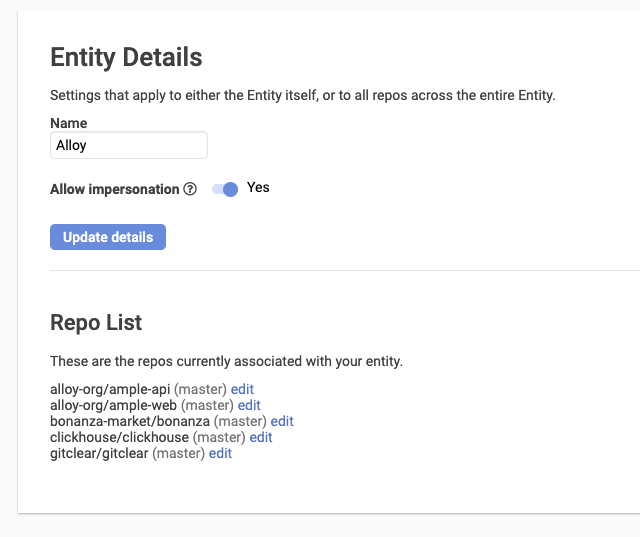Edit the alloy-org/ample-api repo

coord(242,389)
